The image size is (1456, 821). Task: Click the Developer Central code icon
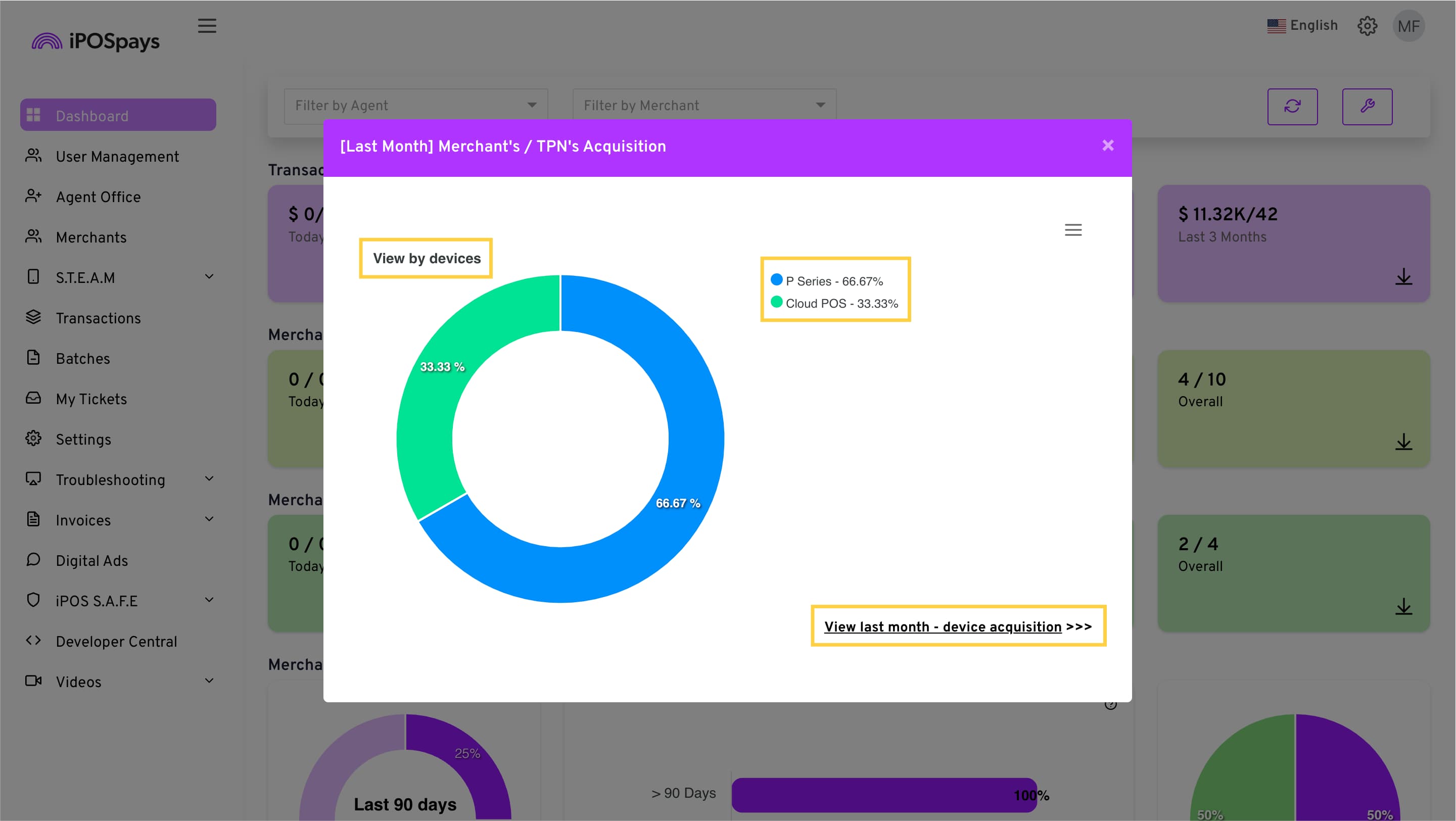pyautogui.click(x=33, y=641)
